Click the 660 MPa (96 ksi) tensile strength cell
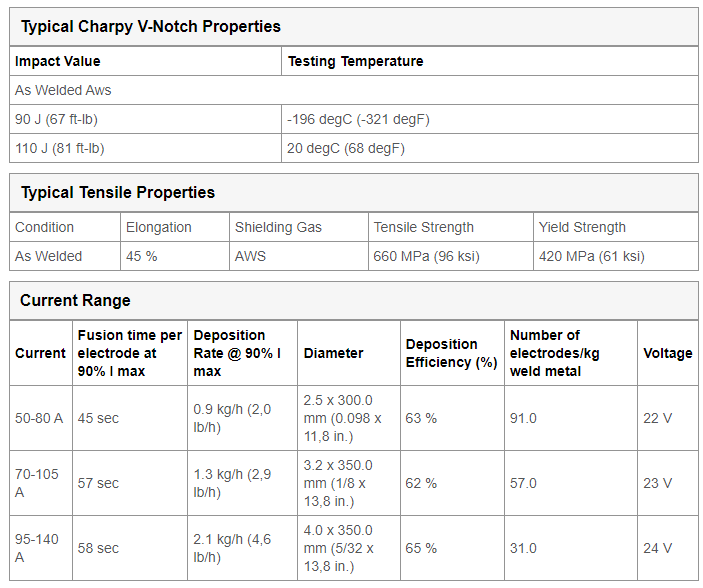Viewport: 703px width, 588px height. point(451,256)
